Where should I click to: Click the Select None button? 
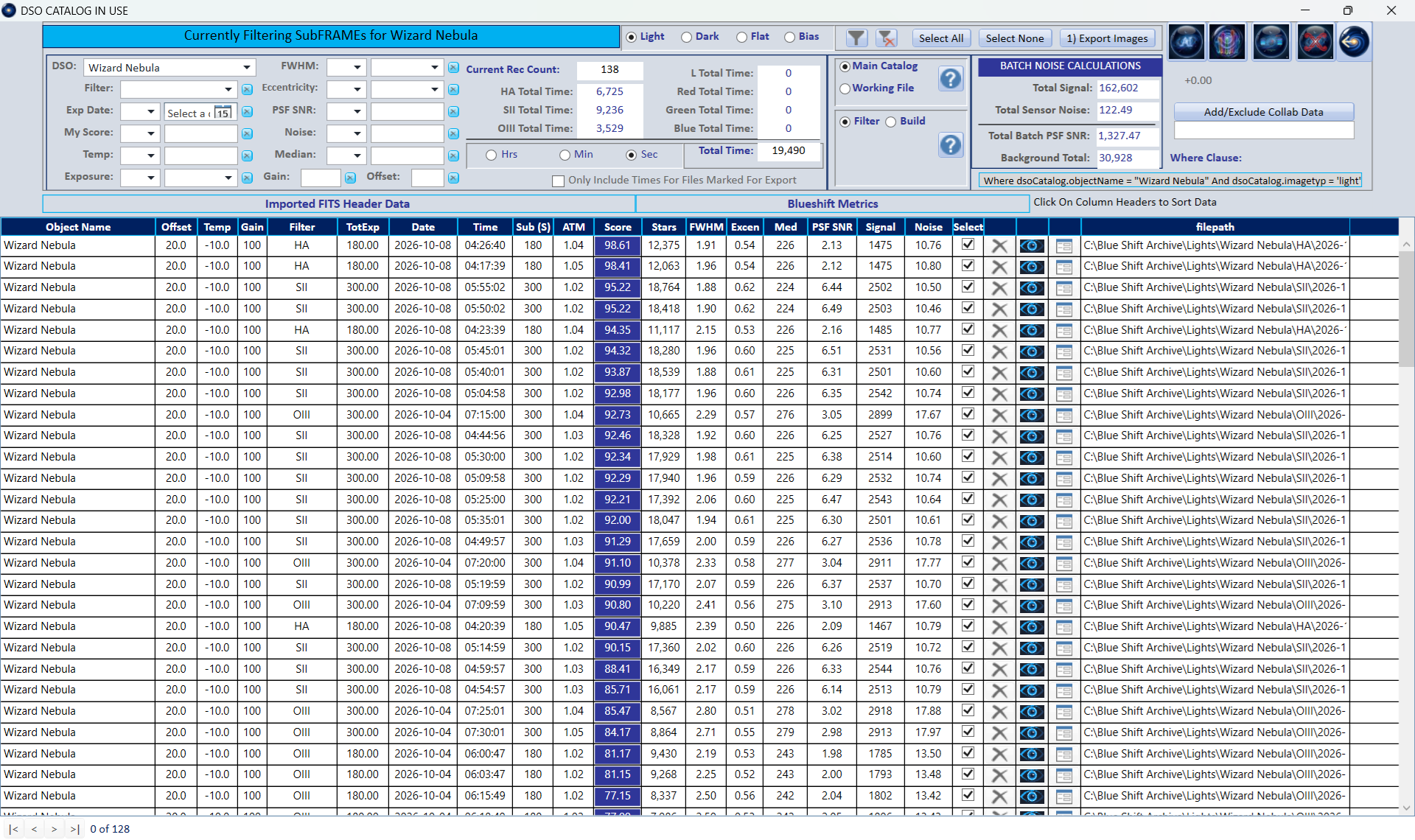click(x=1014, y=38)
